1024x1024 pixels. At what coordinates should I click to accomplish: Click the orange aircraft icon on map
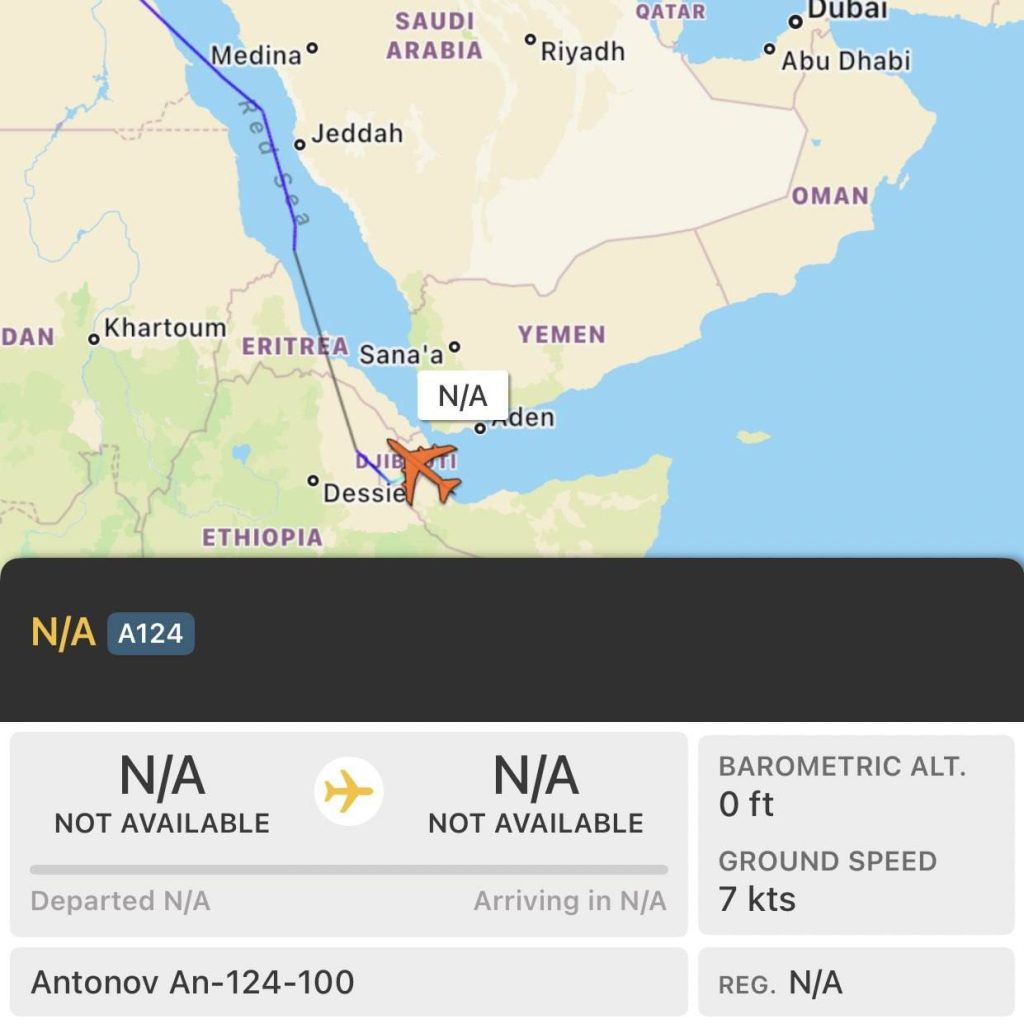[423, 470]
